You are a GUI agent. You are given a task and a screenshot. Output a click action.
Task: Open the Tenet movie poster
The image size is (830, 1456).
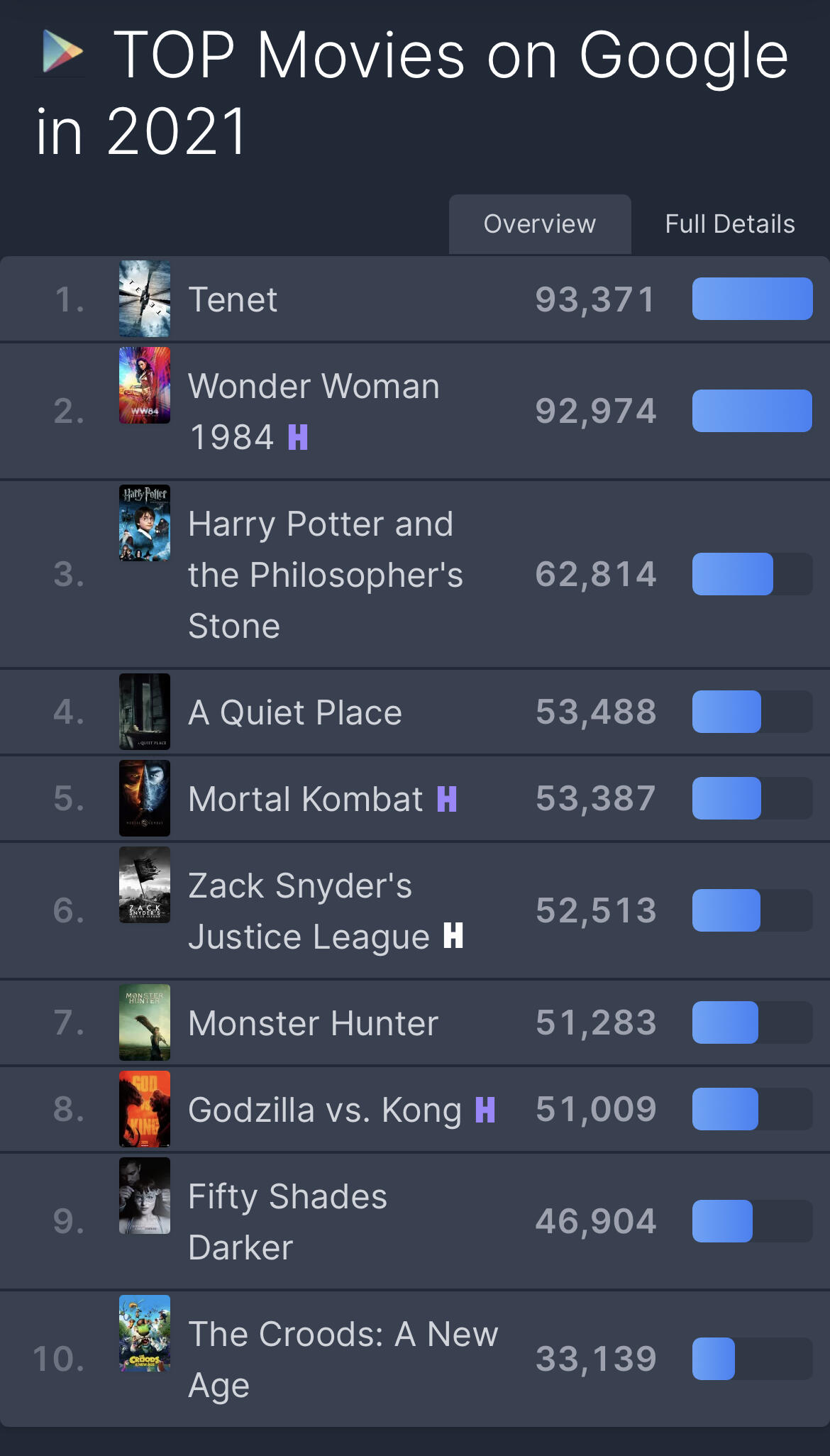coord(145,299)
